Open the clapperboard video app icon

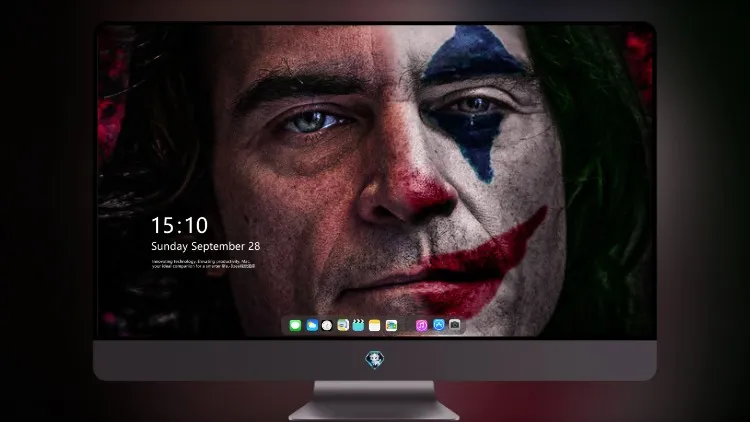[358, 325]
